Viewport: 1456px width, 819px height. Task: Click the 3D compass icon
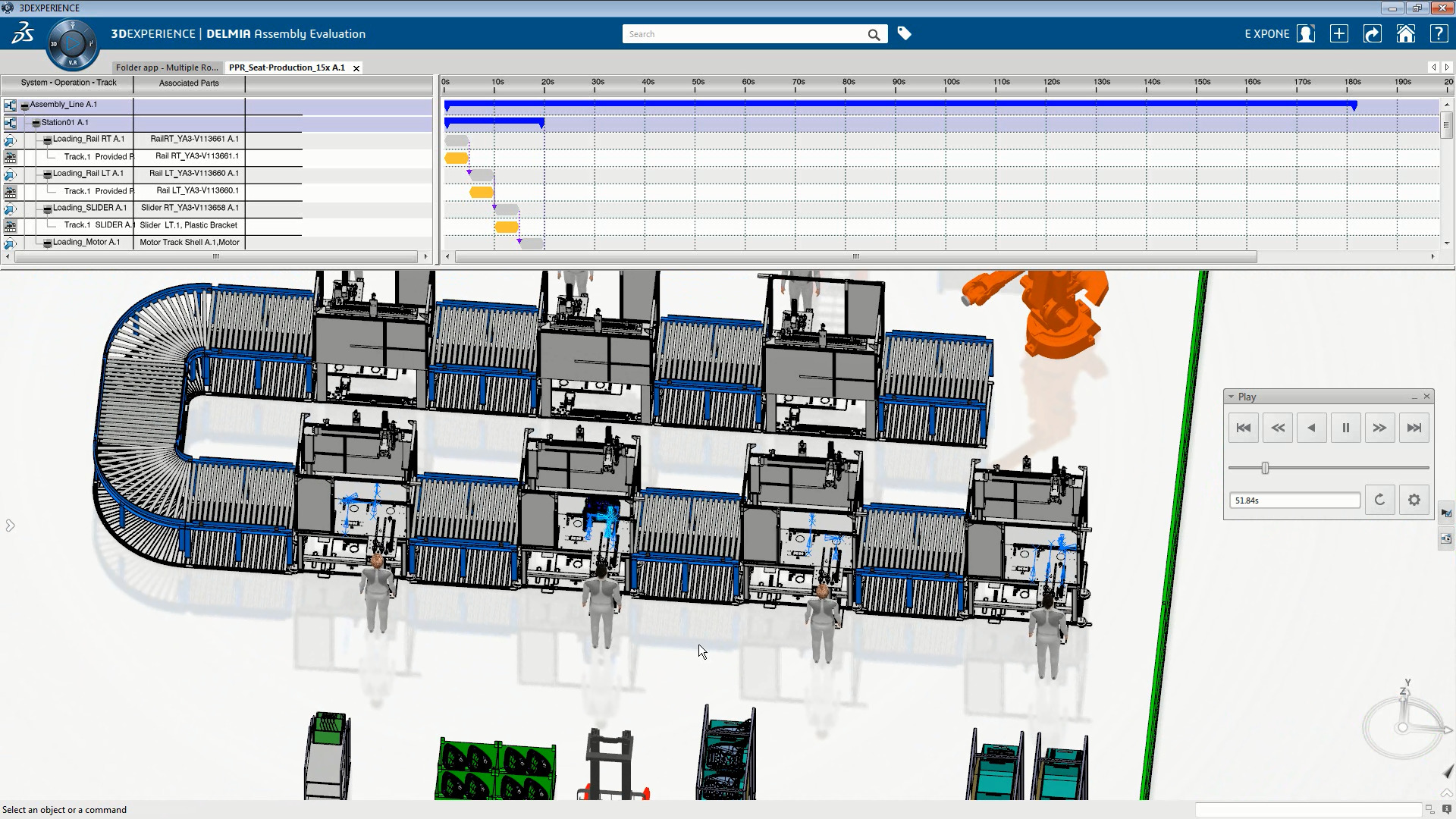[72, 45]
